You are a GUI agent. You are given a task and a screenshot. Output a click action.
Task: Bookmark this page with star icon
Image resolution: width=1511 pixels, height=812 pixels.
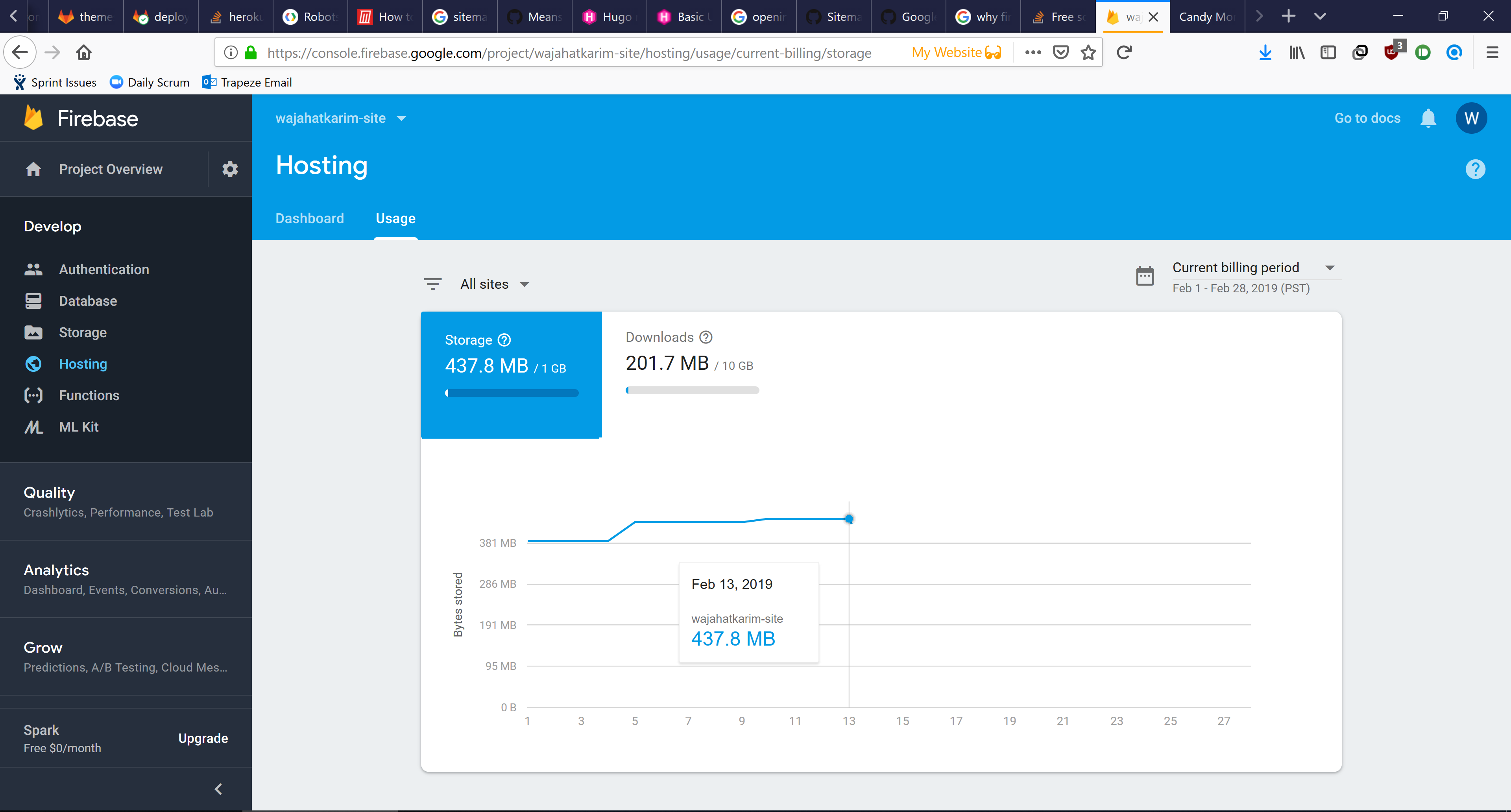click(x=1088, y=53)
